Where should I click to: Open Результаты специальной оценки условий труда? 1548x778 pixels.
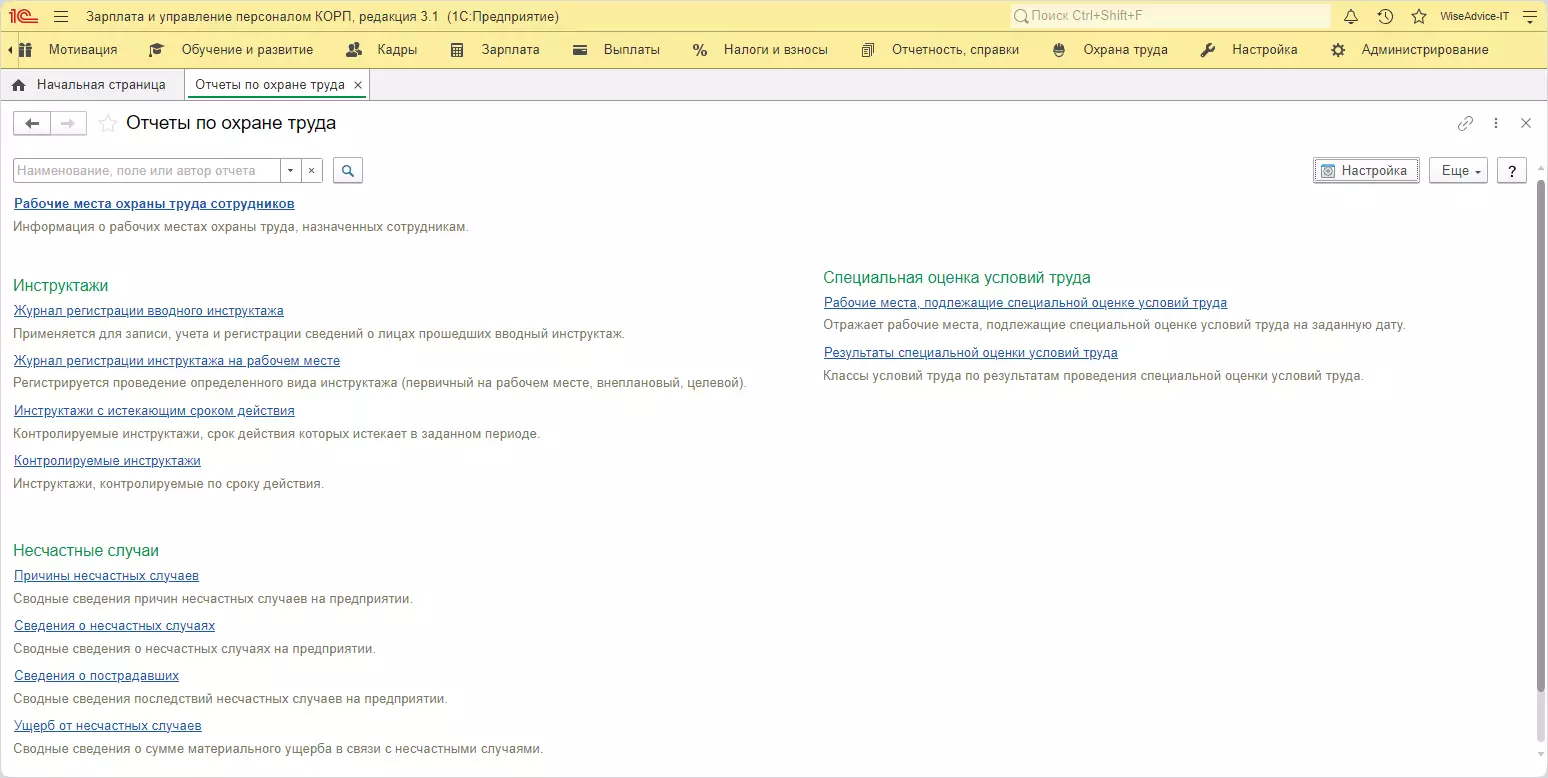click(971, 352)
